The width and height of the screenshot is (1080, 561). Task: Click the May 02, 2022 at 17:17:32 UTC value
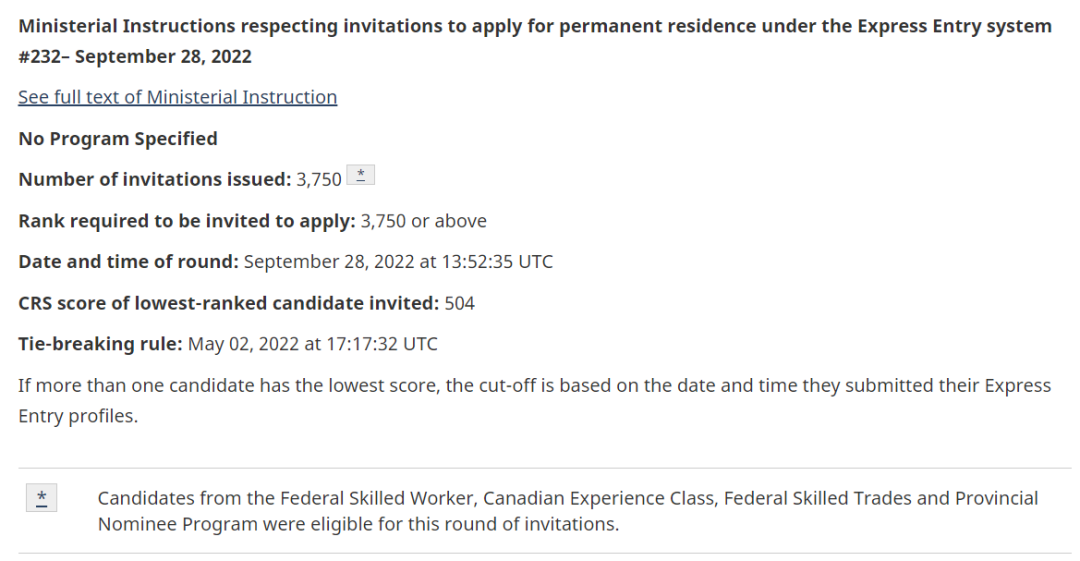313,344
